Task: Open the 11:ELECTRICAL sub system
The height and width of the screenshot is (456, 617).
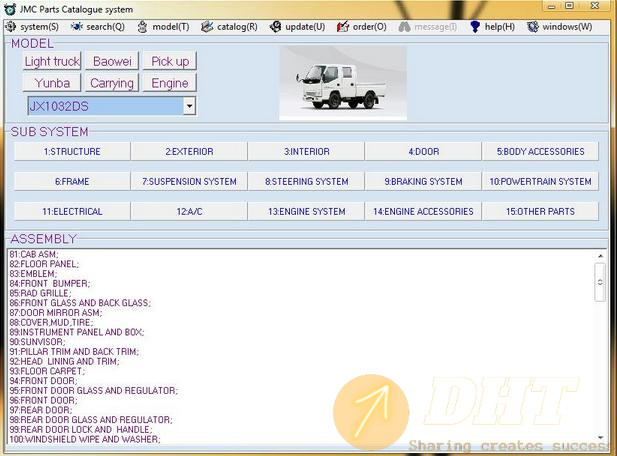Action: (x=72, y=211)
